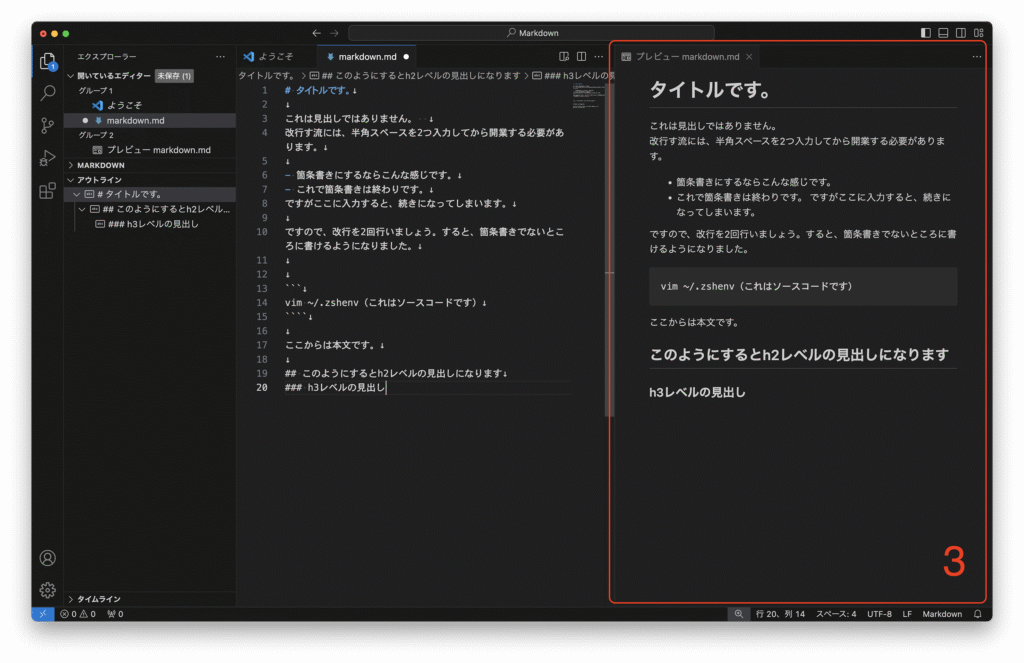
Task: Click breadcrumb ### h3レベル above editor
Action: [573, 76]
